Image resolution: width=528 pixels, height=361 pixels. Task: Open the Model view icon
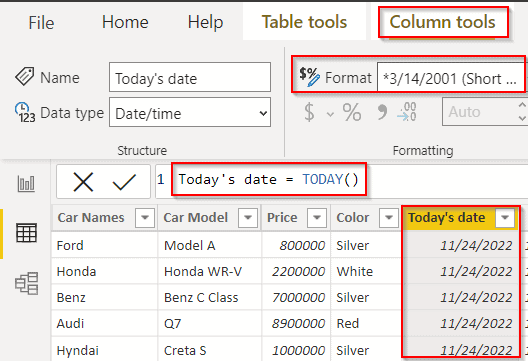(x=26, y=283)
